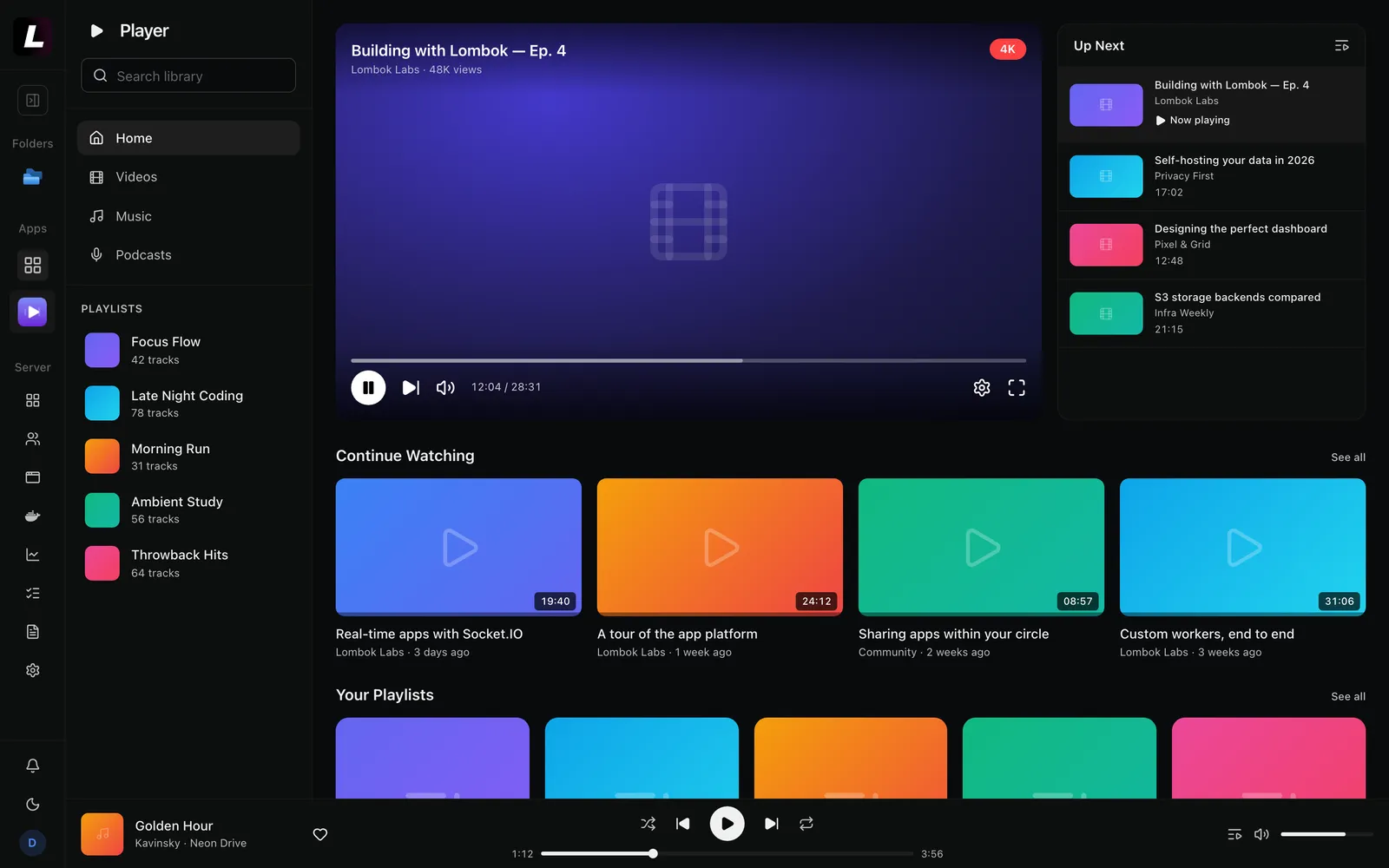
Task: Play Real-time apps with Socket.IO video
Action: (458, 547)
